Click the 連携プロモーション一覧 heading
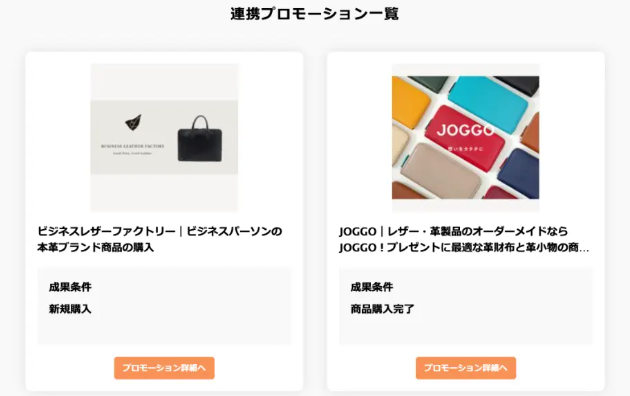The width and height of the screenshot is (630, 396). point(315,14)
